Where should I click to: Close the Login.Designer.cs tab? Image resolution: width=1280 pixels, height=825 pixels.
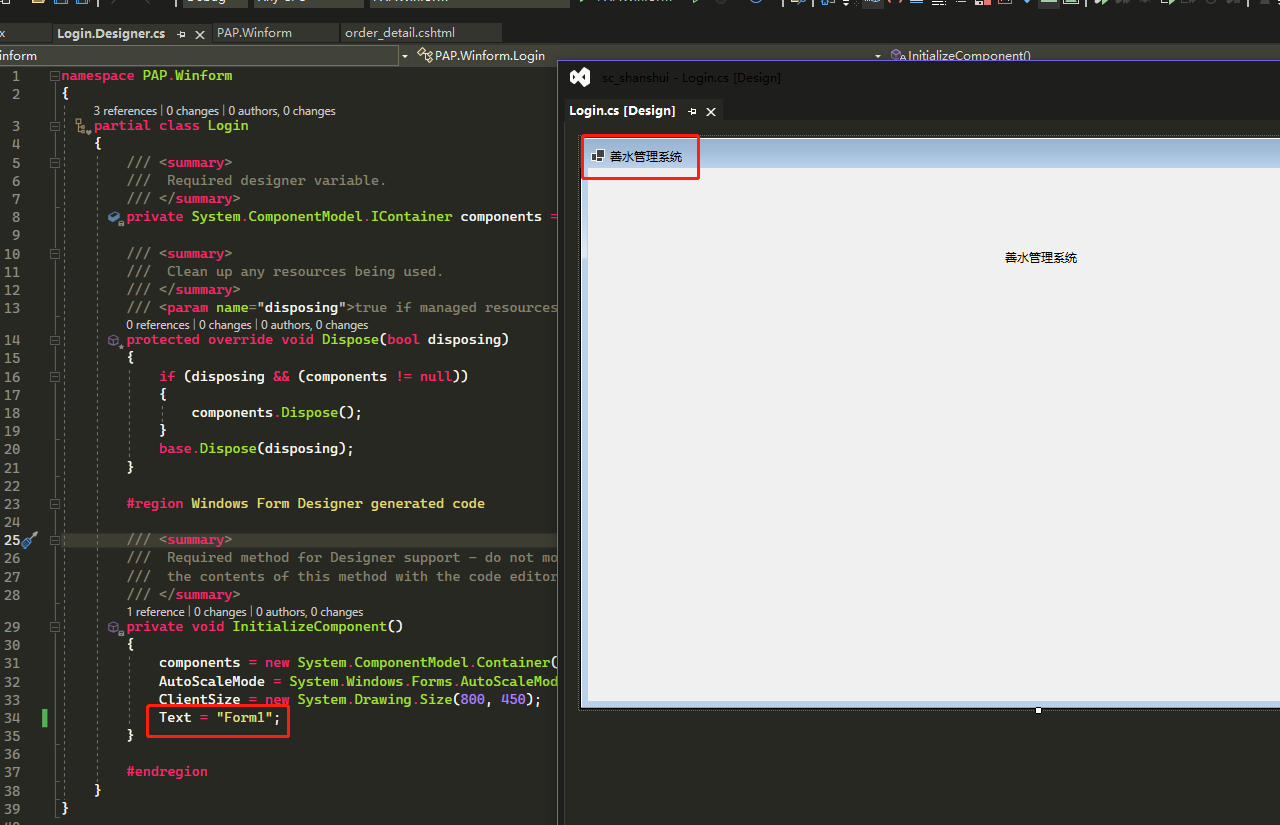[x=200, y=34]
